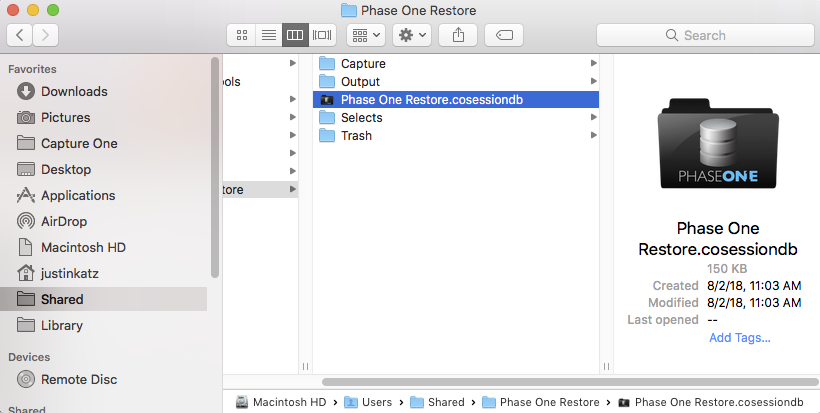Switch to column view
The width and height of the screenshot is (820, 413).
(295, 35)
